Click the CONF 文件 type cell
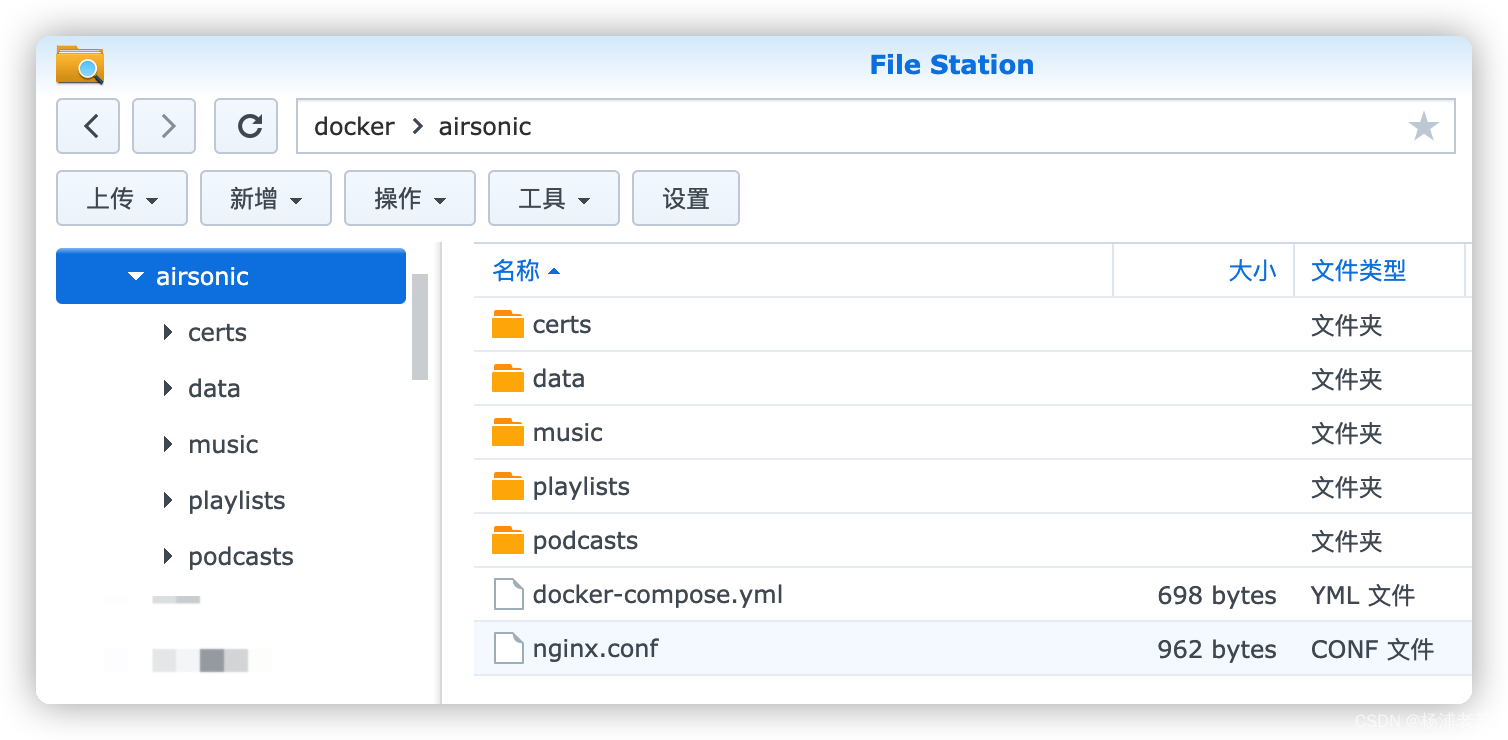This screenshot has width=1508, height=740. point(1372,649)
